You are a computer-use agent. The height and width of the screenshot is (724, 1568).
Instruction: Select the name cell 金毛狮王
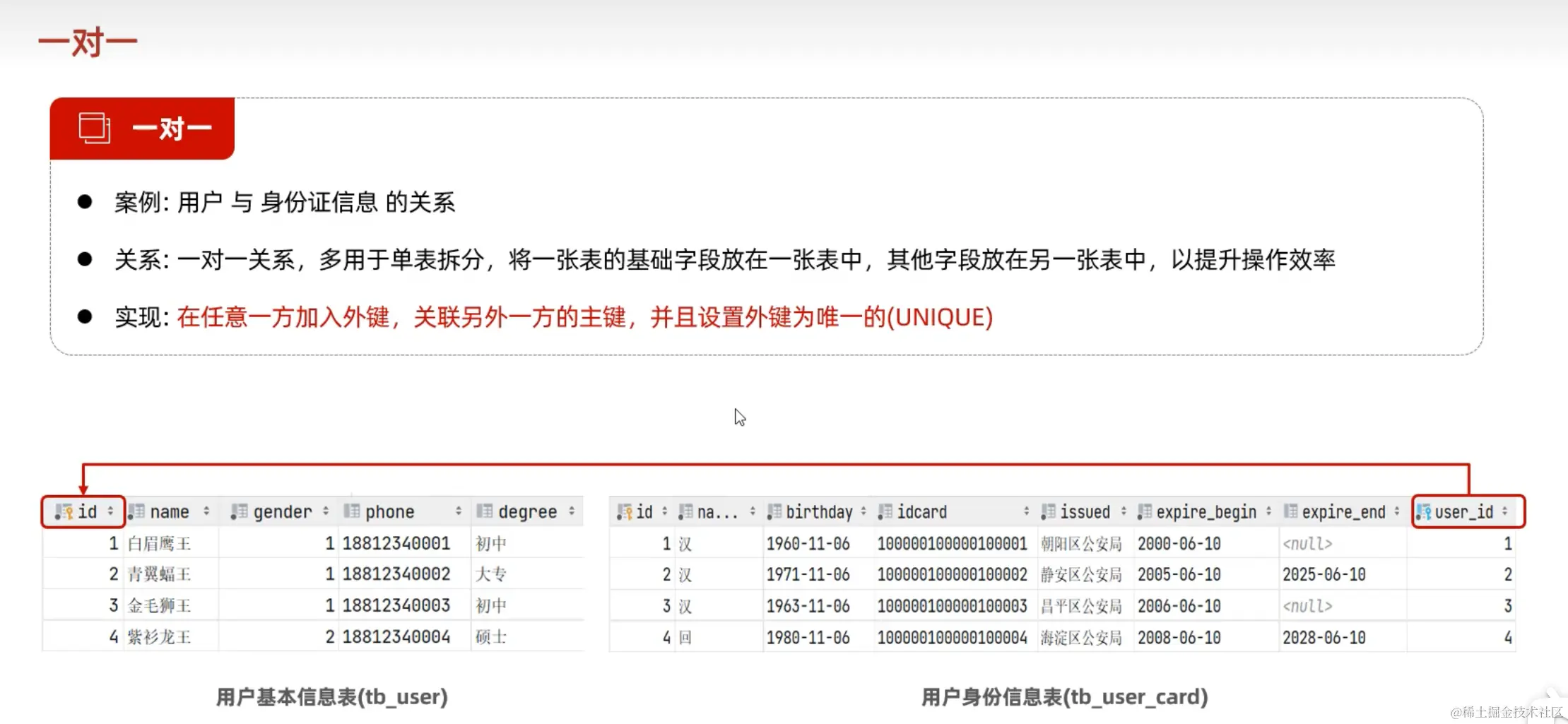click(160, 605)
